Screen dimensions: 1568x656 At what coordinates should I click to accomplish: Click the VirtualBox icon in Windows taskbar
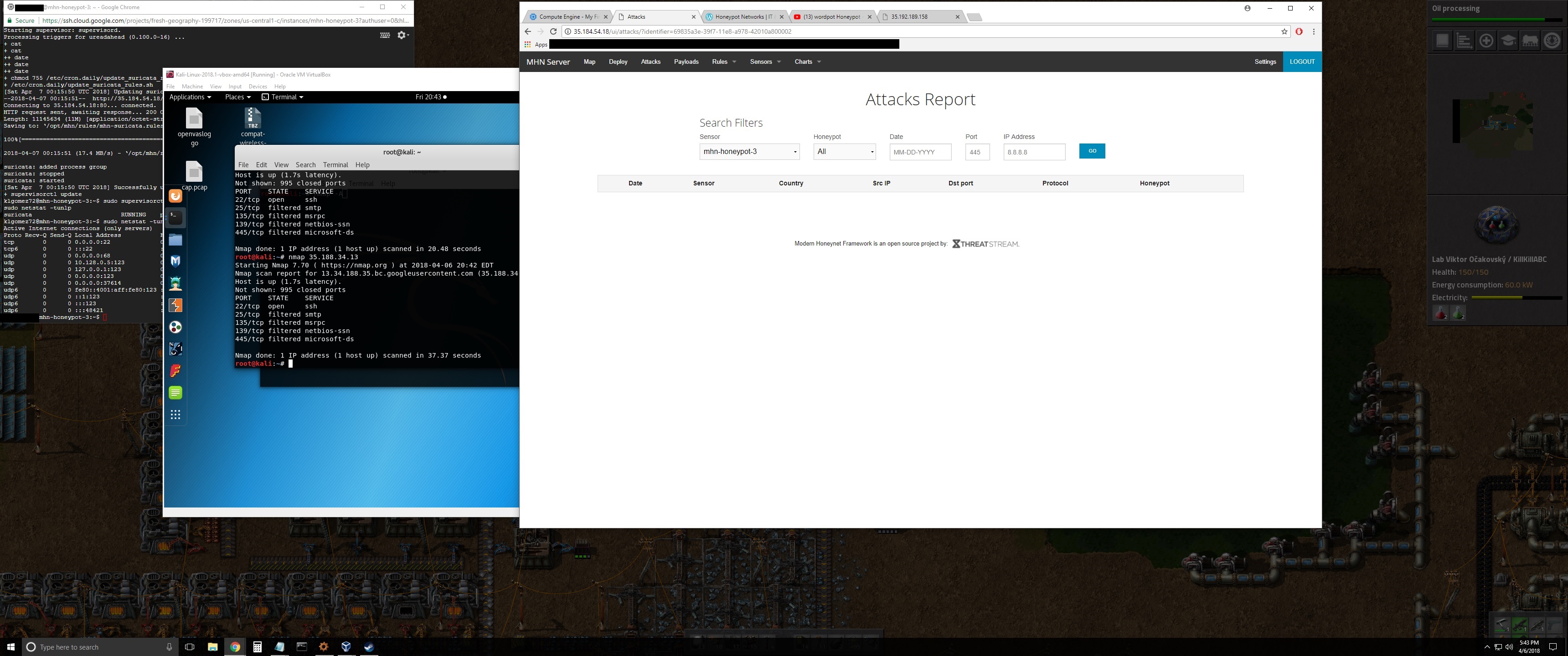pos(346,646)
